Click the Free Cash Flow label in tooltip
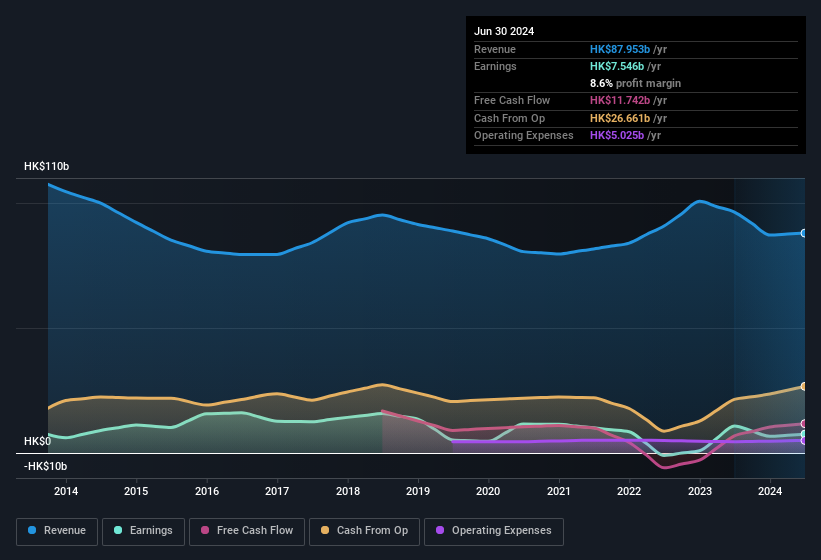 (512, 100)
